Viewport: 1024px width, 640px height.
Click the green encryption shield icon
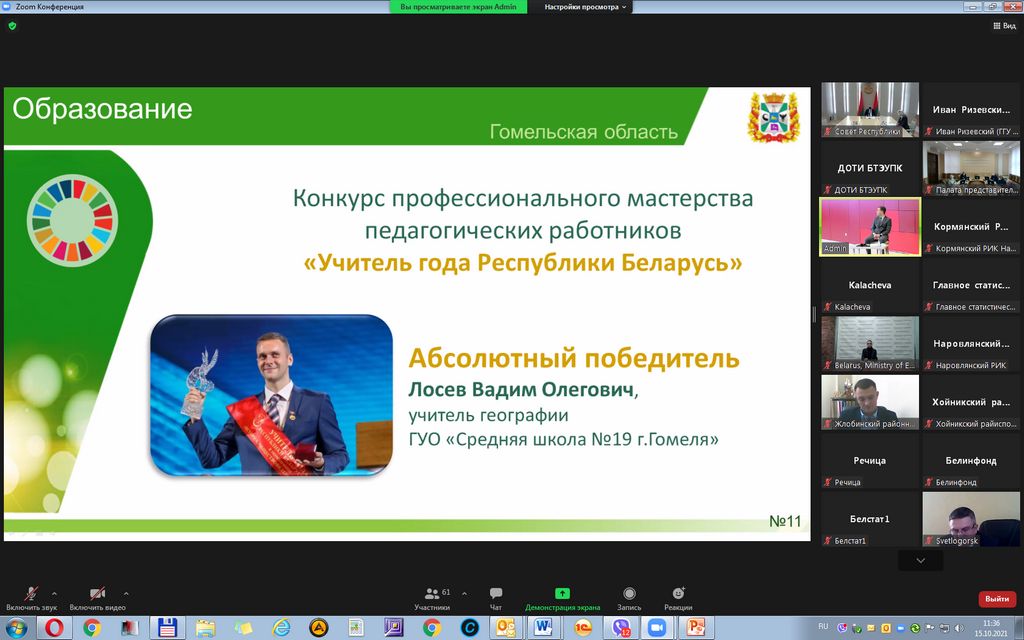[x=12, y=26]
